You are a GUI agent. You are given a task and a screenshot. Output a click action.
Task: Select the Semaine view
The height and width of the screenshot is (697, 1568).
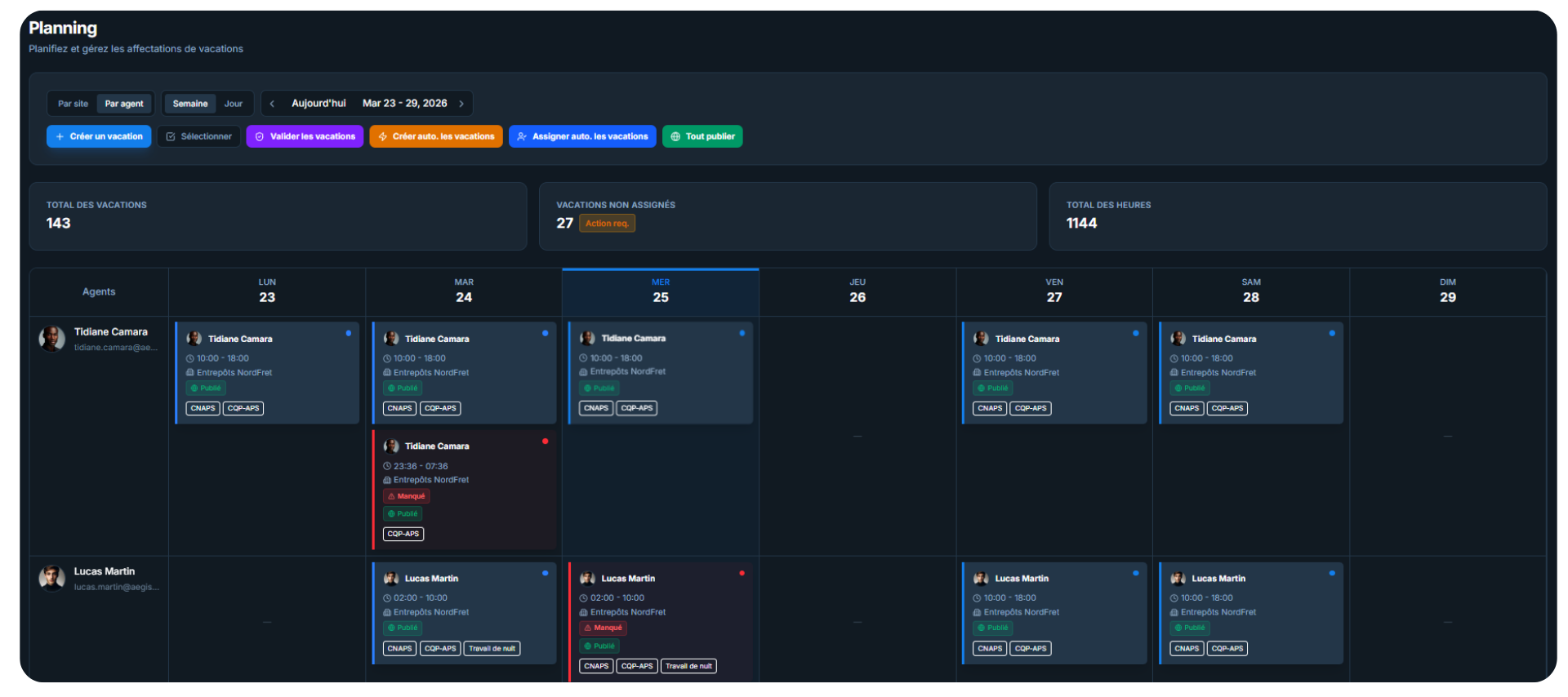(190, 104)
